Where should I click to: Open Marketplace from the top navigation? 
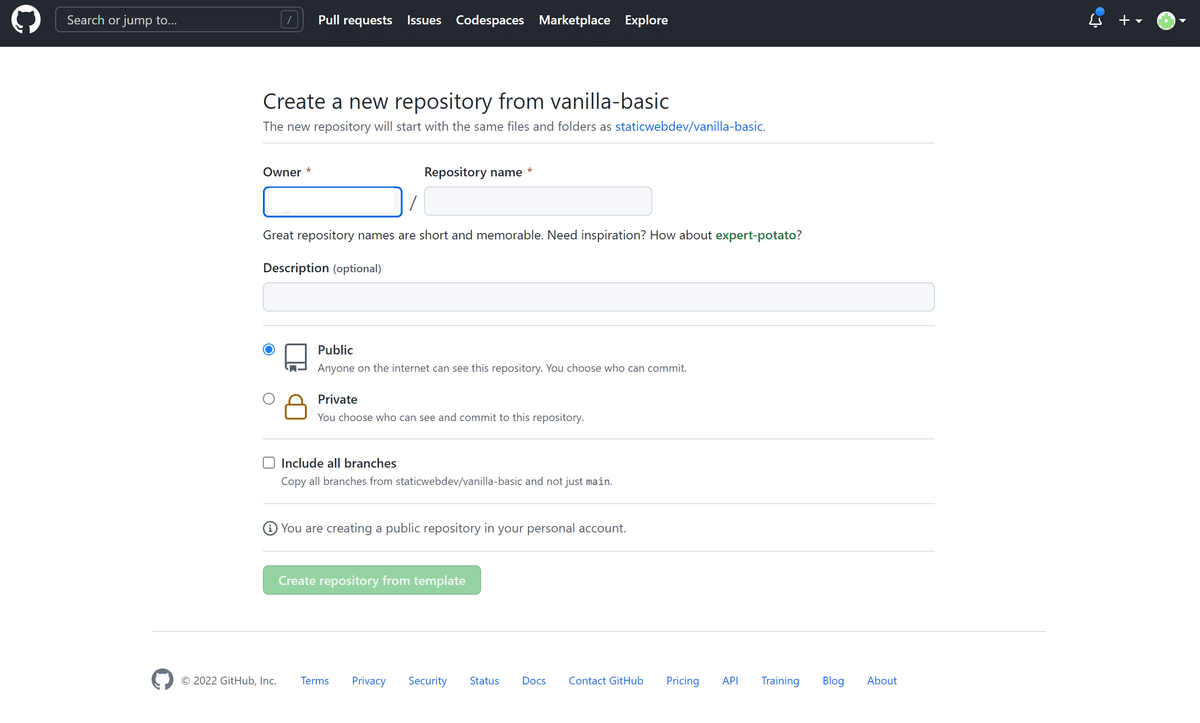574,20
